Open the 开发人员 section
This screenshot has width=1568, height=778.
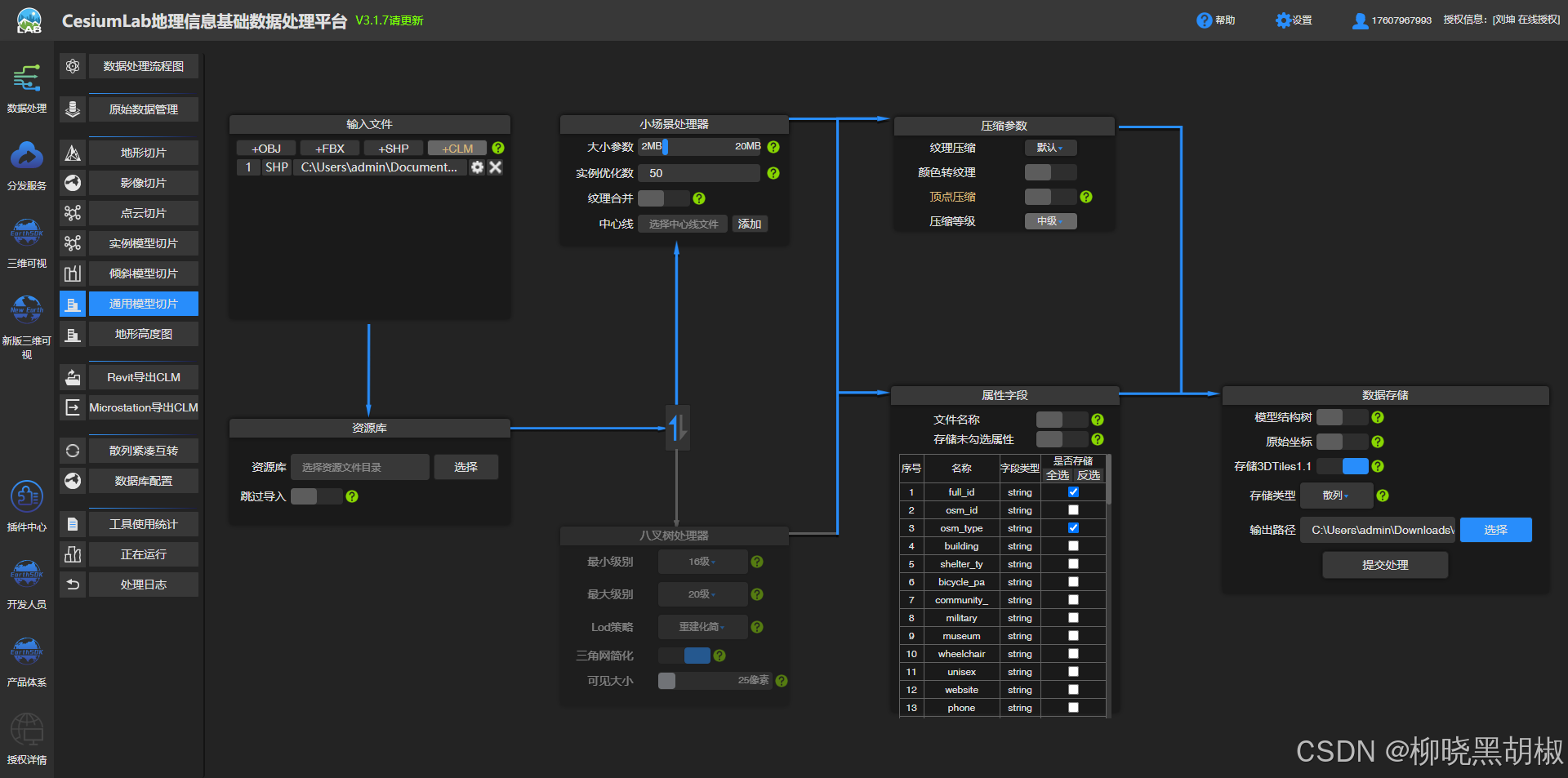[27, 585]
